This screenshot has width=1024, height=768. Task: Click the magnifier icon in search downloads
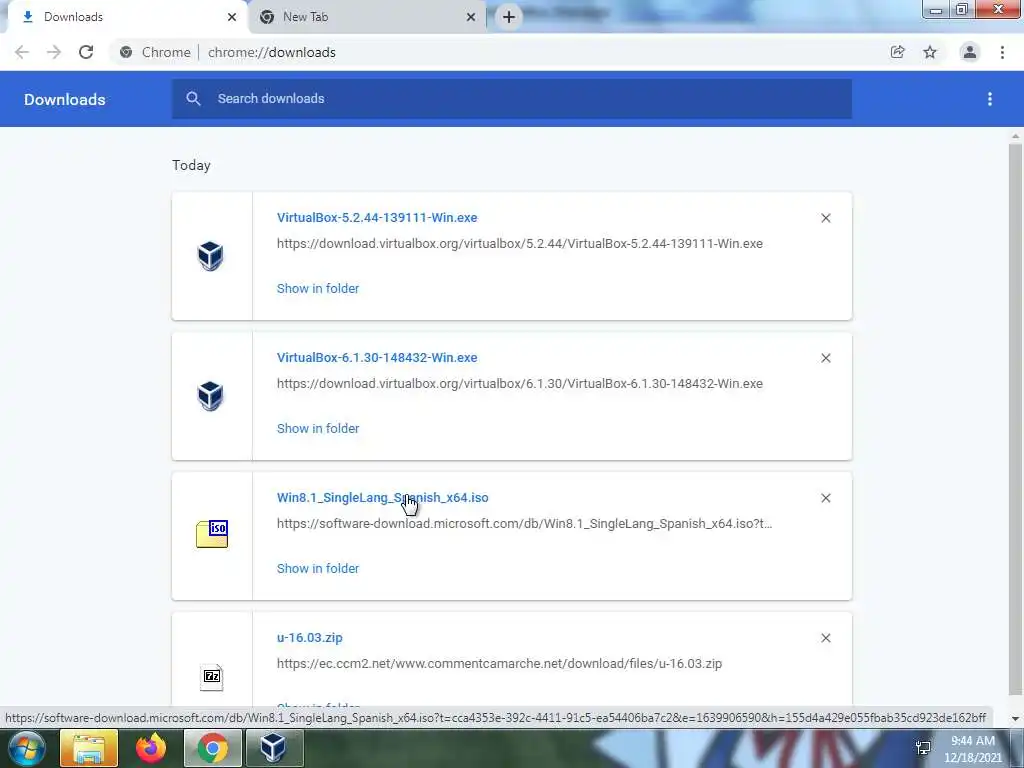[x=193, y=99]
